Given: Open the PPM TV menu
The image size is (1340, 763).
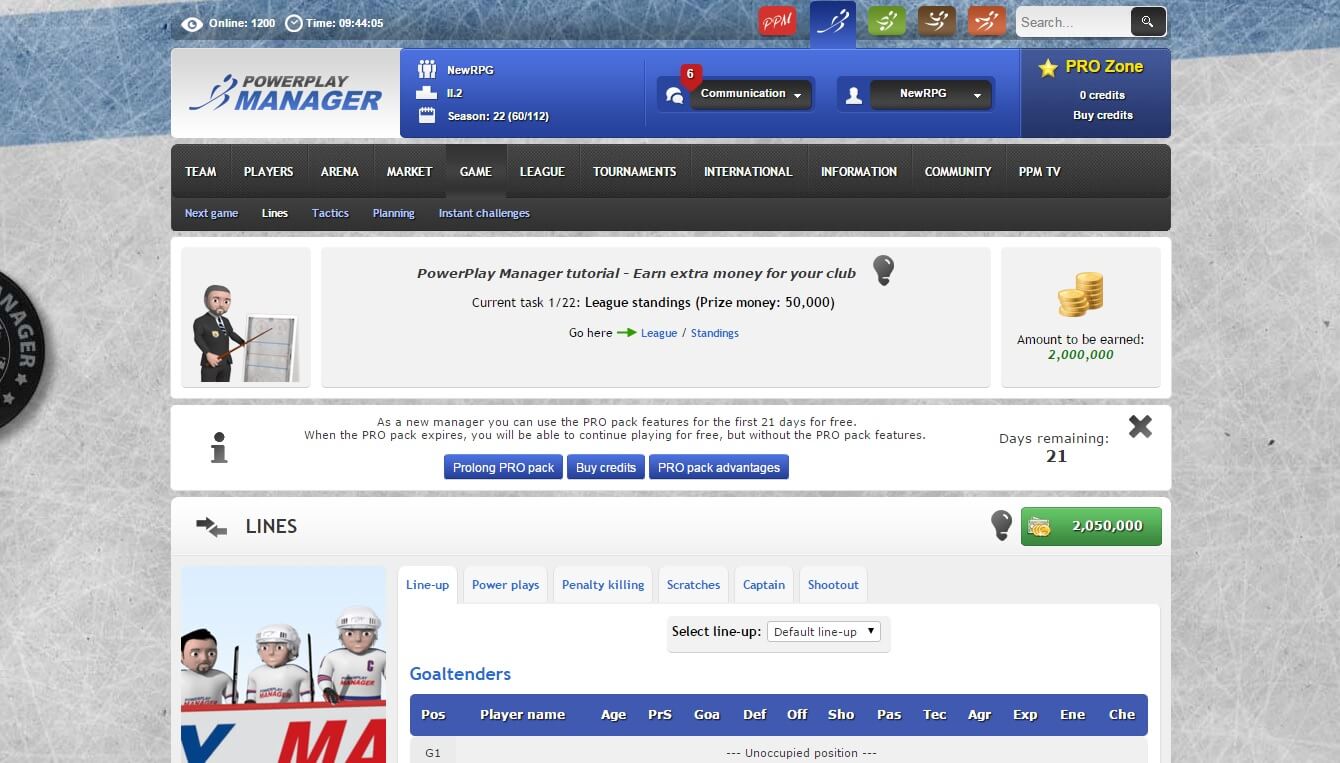Looking at the screenshot, I should (x=1040, y=171).
